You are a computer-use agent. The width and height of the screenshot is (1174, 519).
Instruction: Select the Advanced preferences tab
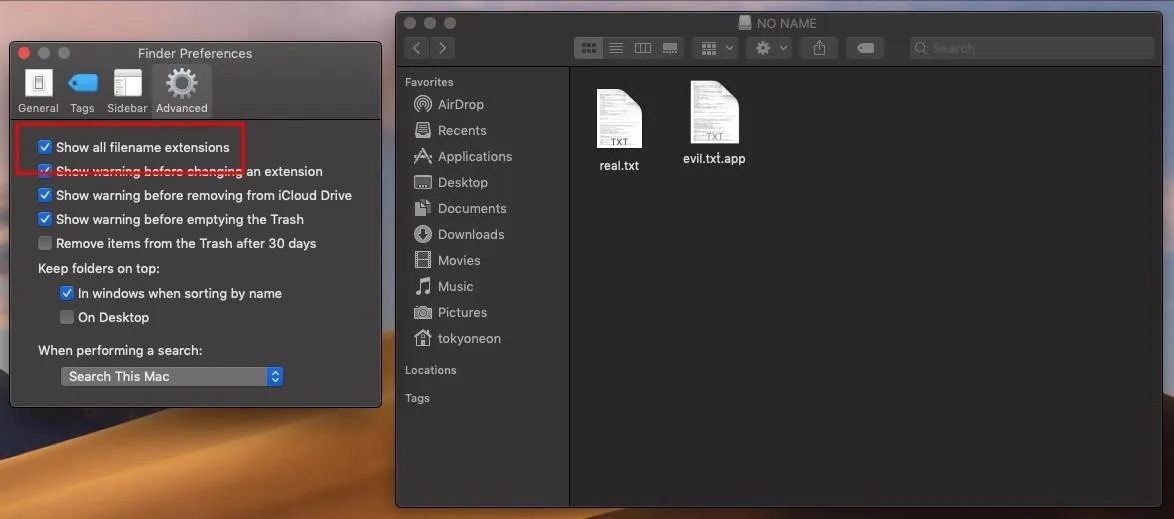pyautogui.click(x=182, y=91)
